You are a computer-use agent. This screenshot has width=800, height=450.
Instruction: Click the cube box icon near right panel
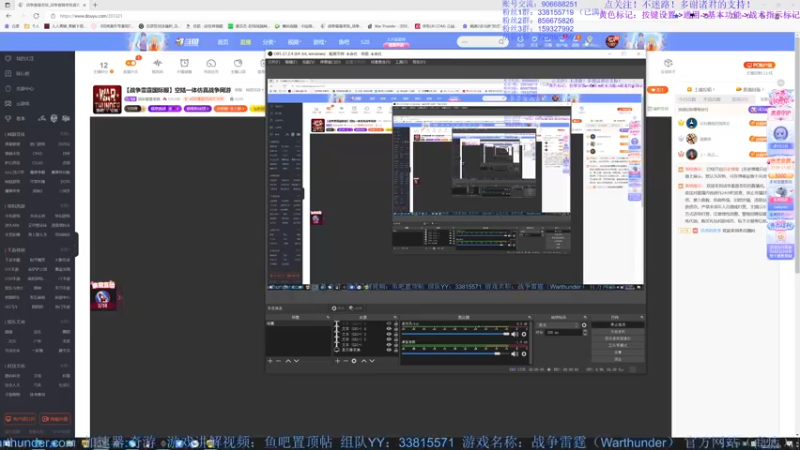[668, 63]
